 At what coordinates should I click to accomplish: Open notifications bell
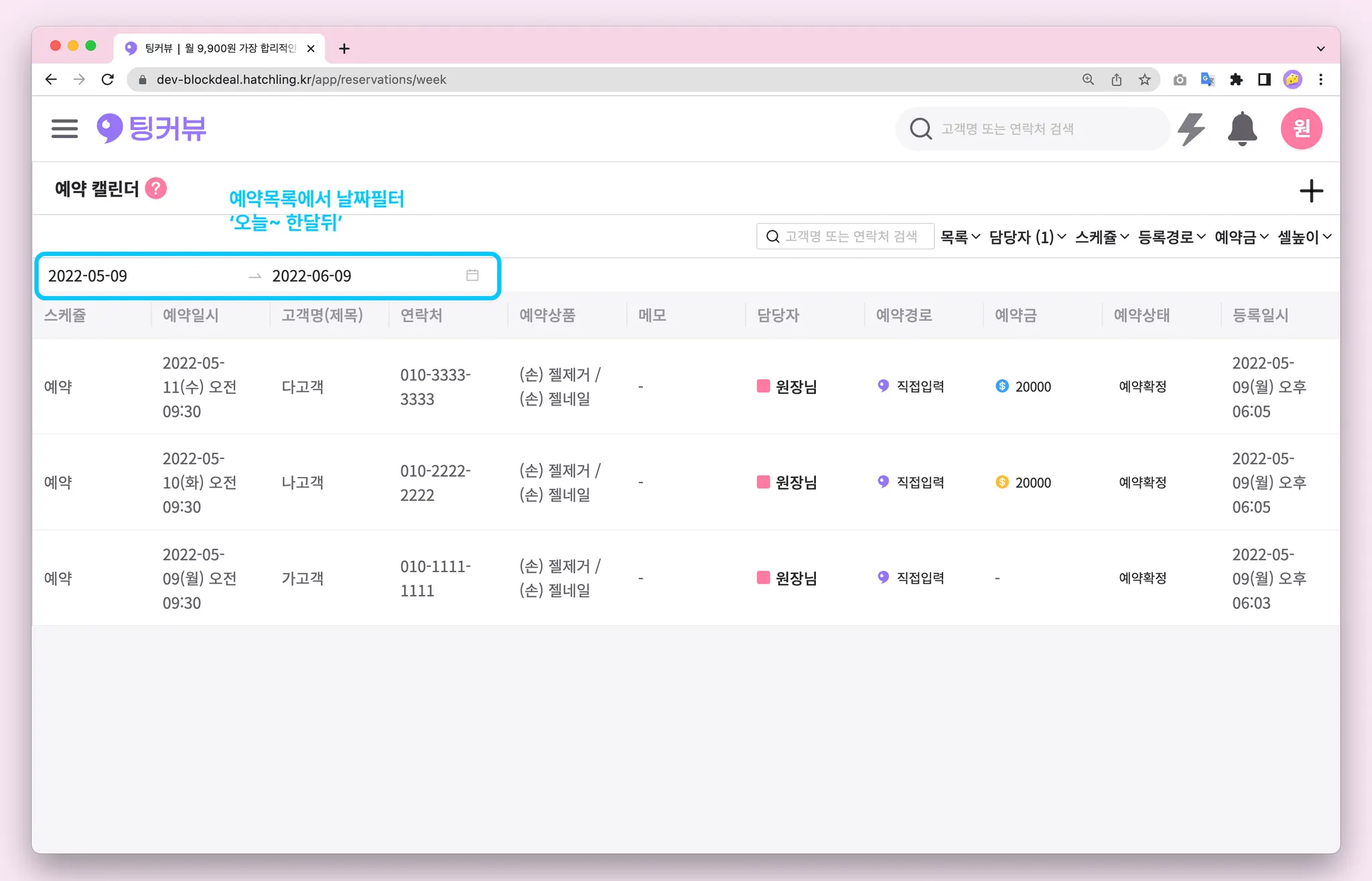tap(1241, 129)
